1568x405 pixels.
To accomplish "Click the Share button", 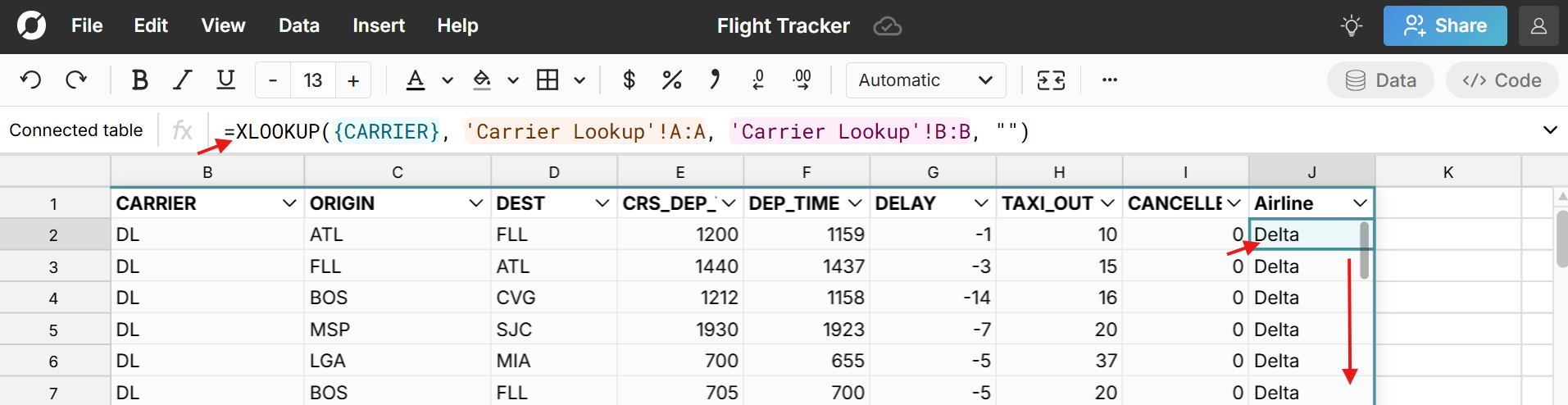I will click(1444, 25).
